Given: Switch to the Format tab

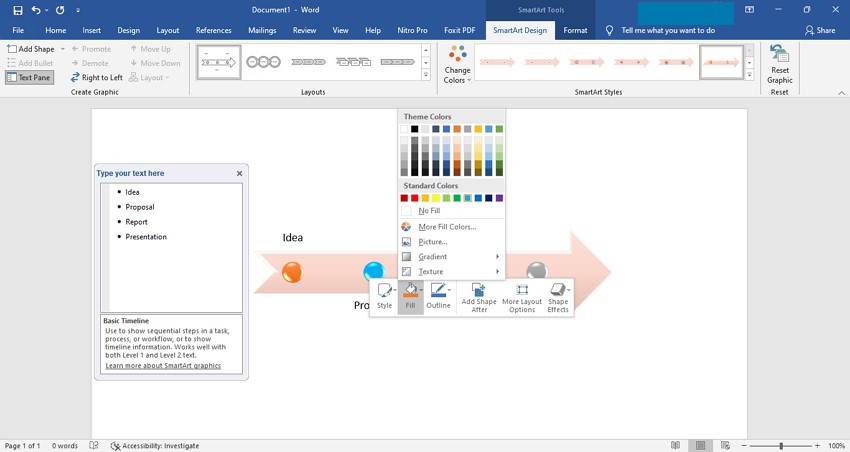Looking at the screenshot, I should (575, 30).
